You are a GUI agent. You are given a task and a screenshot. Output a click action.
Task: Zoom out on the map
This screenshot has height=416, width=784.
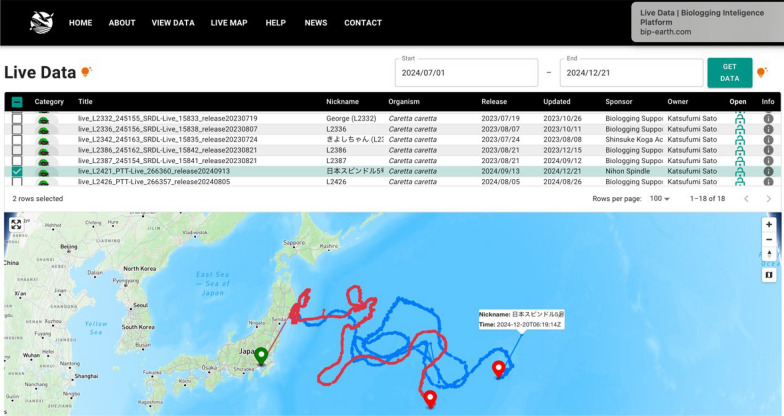pos(768,240)
